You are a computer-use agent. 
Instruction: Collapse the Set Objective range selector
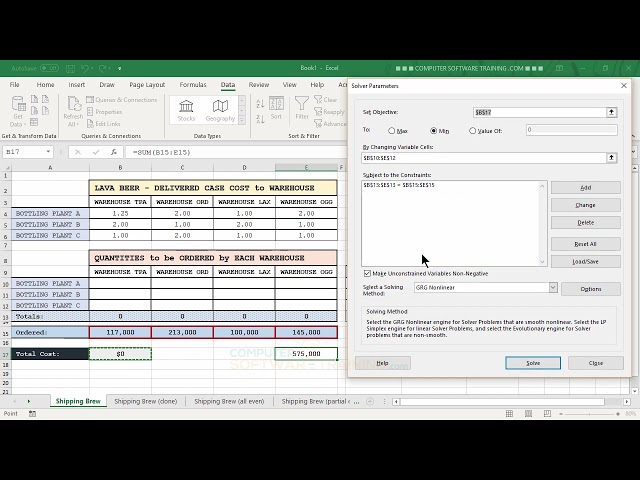click(x=611, y=112)
